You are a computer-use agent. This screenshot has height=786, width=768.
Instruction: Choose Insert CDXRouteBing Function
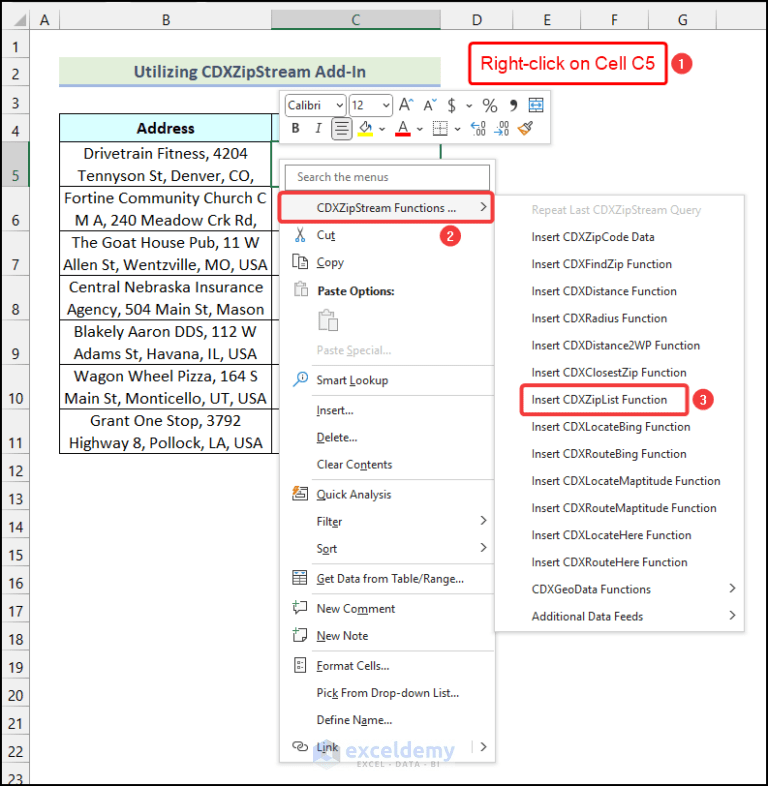tap(609, 454)
